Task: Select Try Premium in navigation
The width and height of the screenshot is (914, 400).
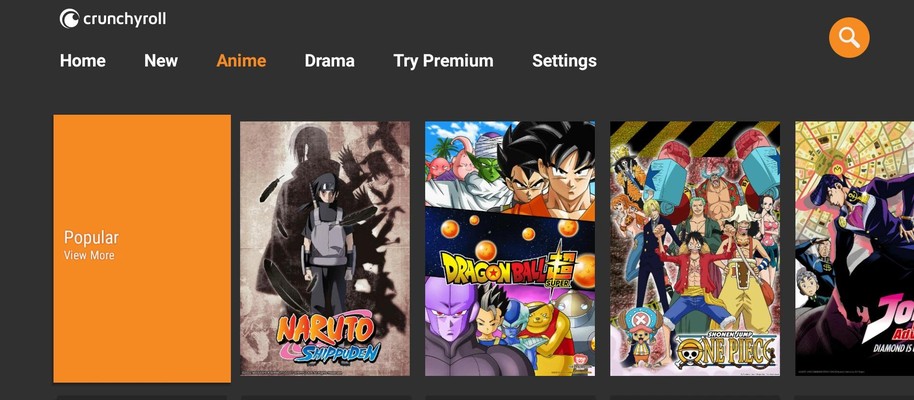Action: pos(443,61)
